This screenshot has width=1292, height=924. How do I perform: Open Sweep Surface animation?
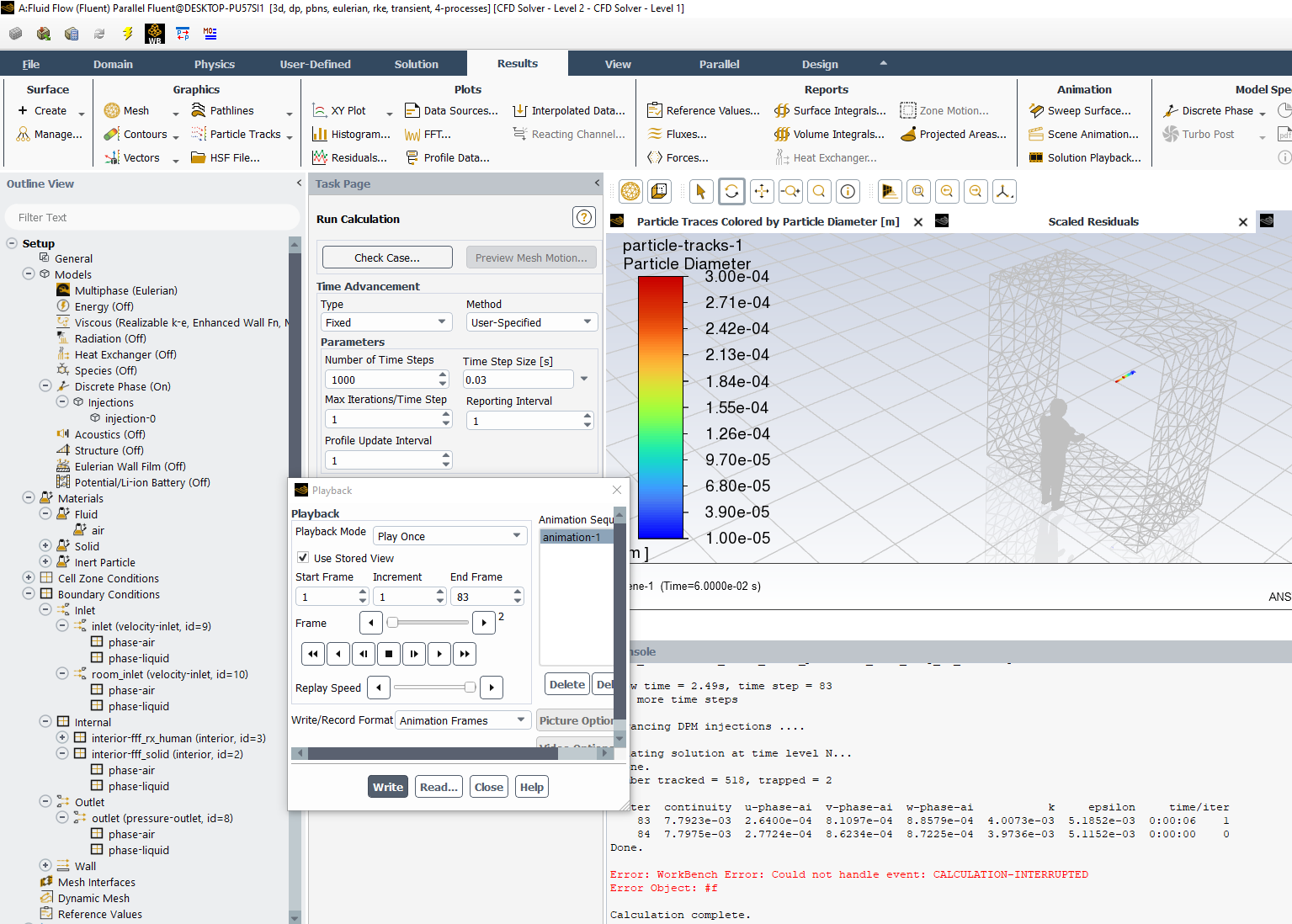point(1080,110)
